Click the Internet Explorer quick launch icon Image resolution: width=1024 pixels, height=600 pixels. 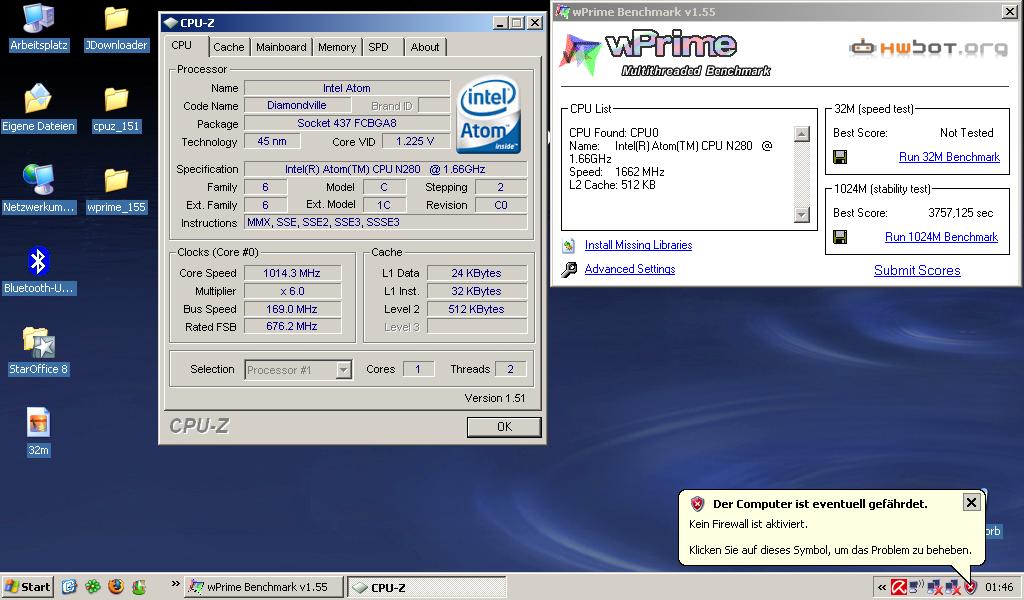click(69, 586)
